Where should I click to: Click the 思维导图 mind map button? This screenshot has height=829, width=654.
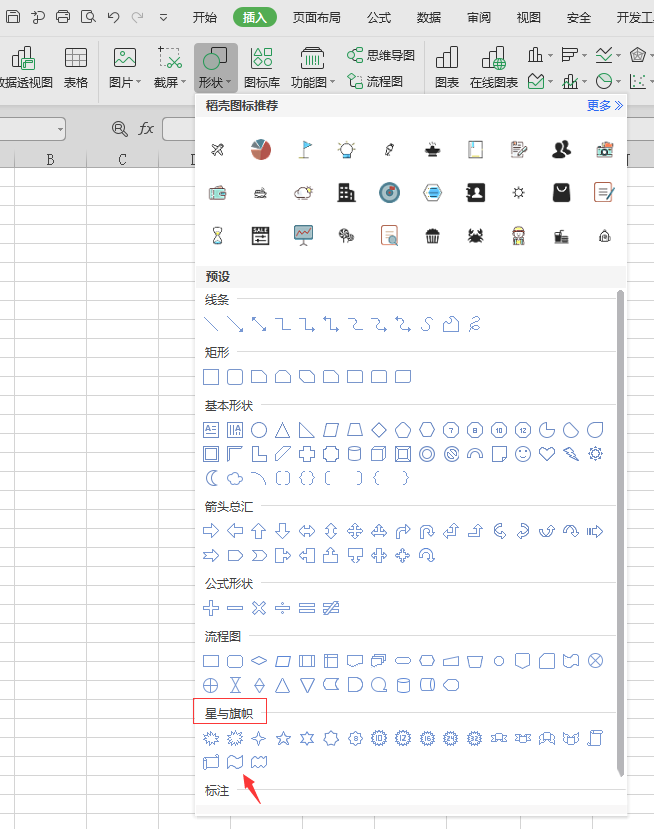tap(380, 56)
